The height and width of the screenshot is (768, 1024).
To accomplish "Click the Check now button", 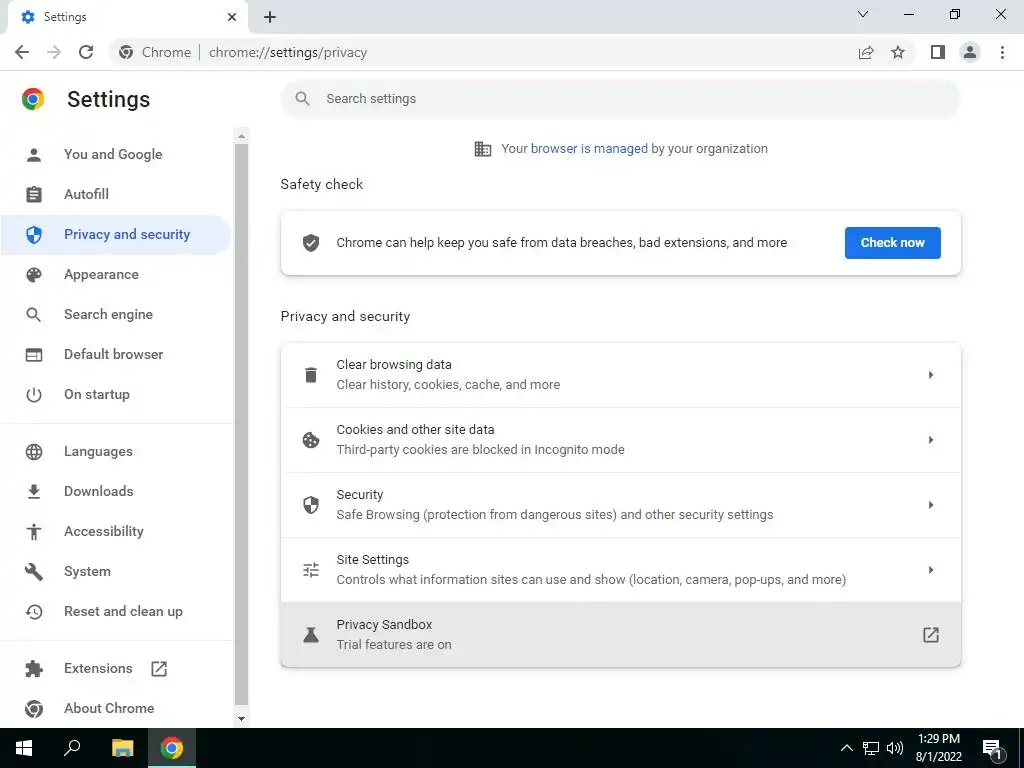I will coord(892,243).
